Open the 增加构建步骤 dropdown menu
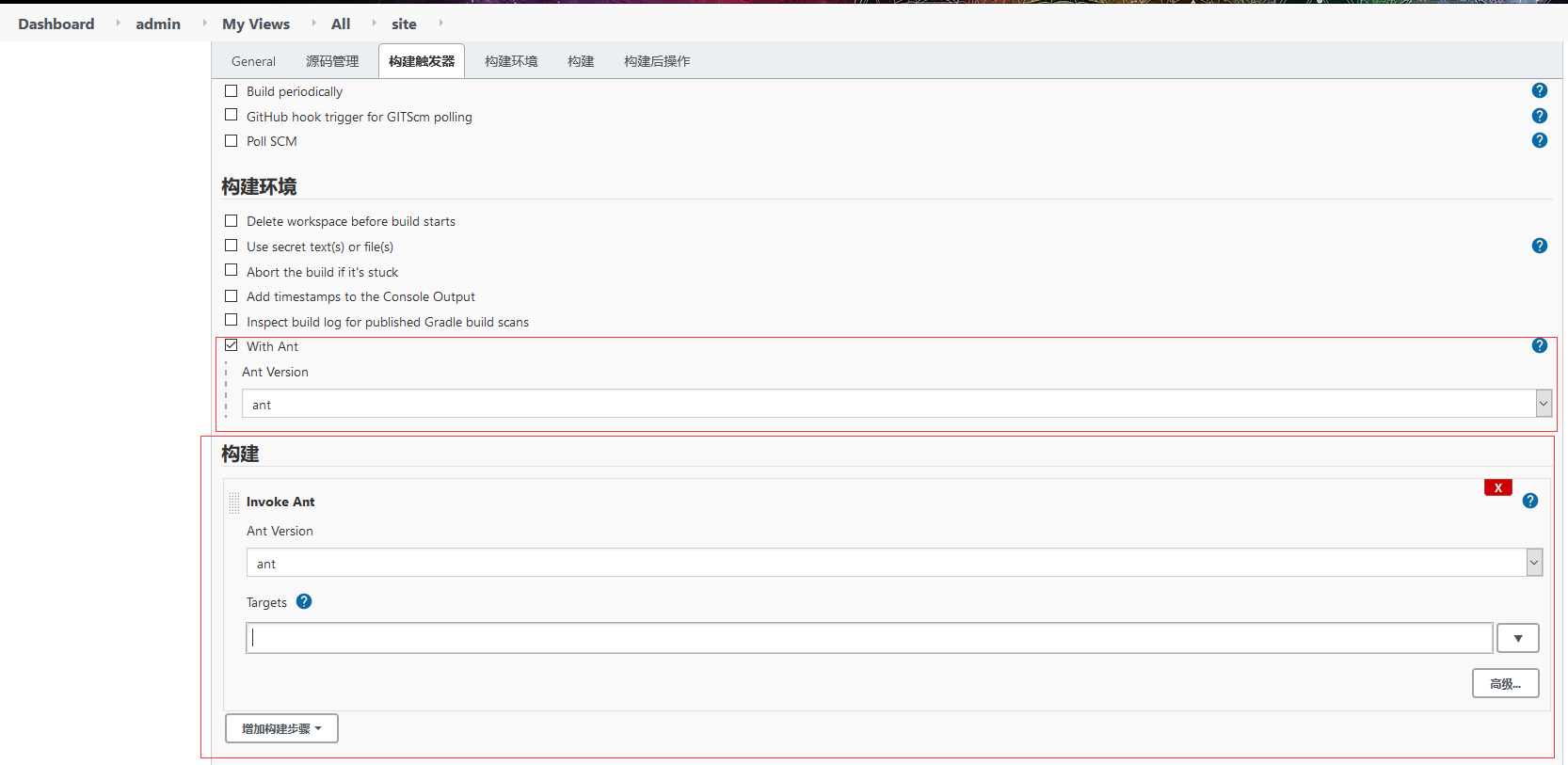Viewport: 1568px width, 765px height. [281, 728]
